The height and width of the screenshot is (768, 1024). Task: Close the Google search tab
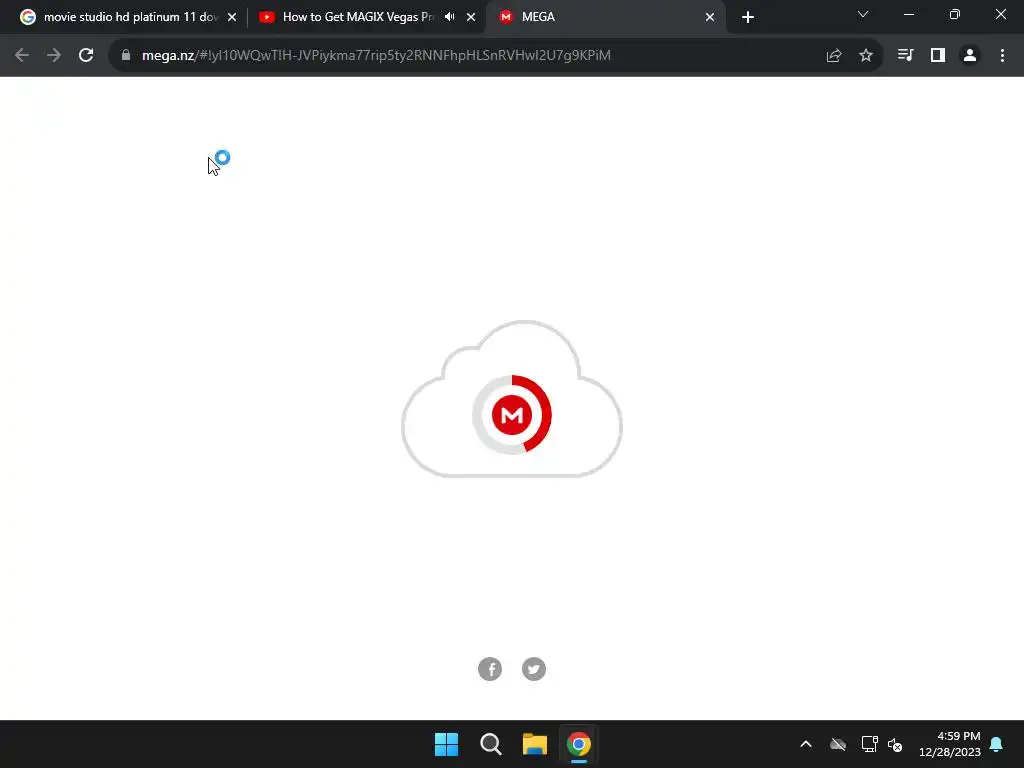[232, 17]
